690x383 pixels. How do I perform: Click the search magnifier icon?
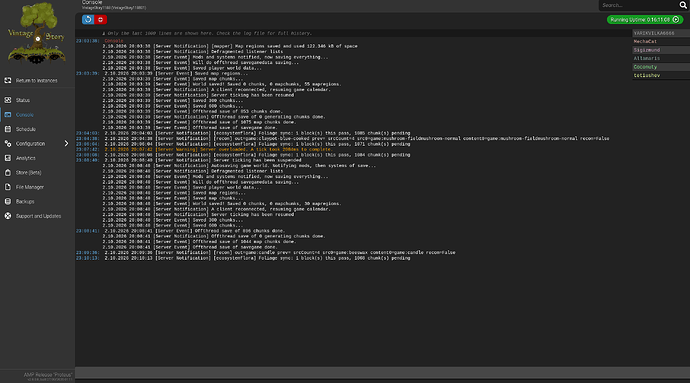683,5
